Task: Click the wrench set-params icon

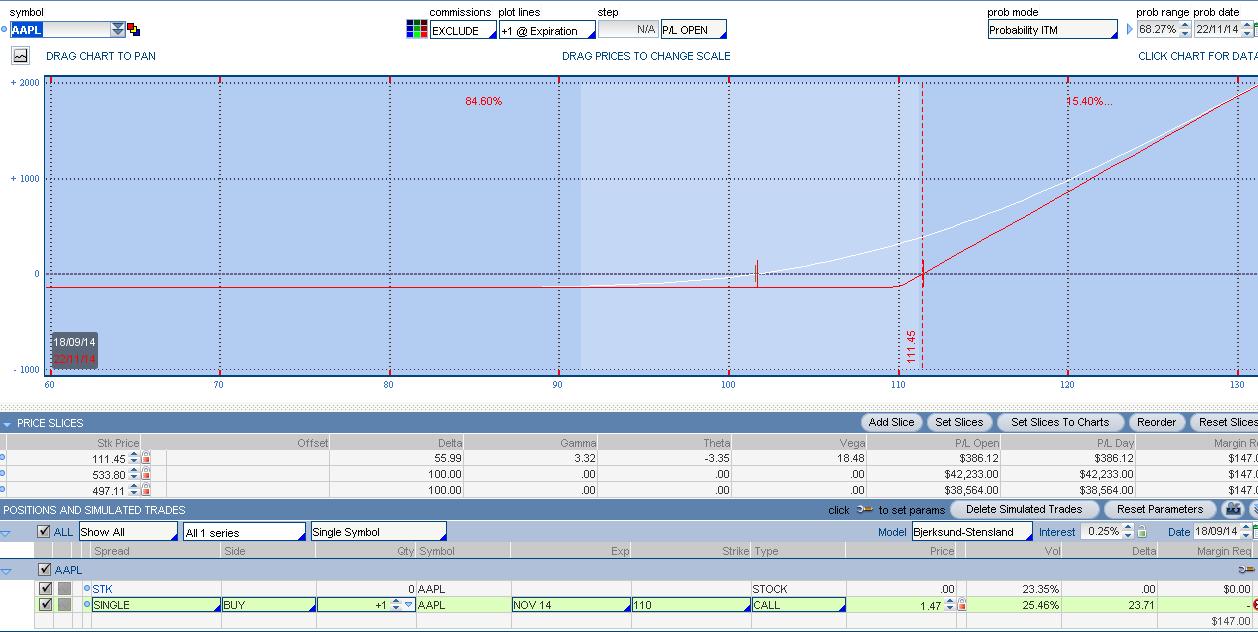Action: [864, 510]
